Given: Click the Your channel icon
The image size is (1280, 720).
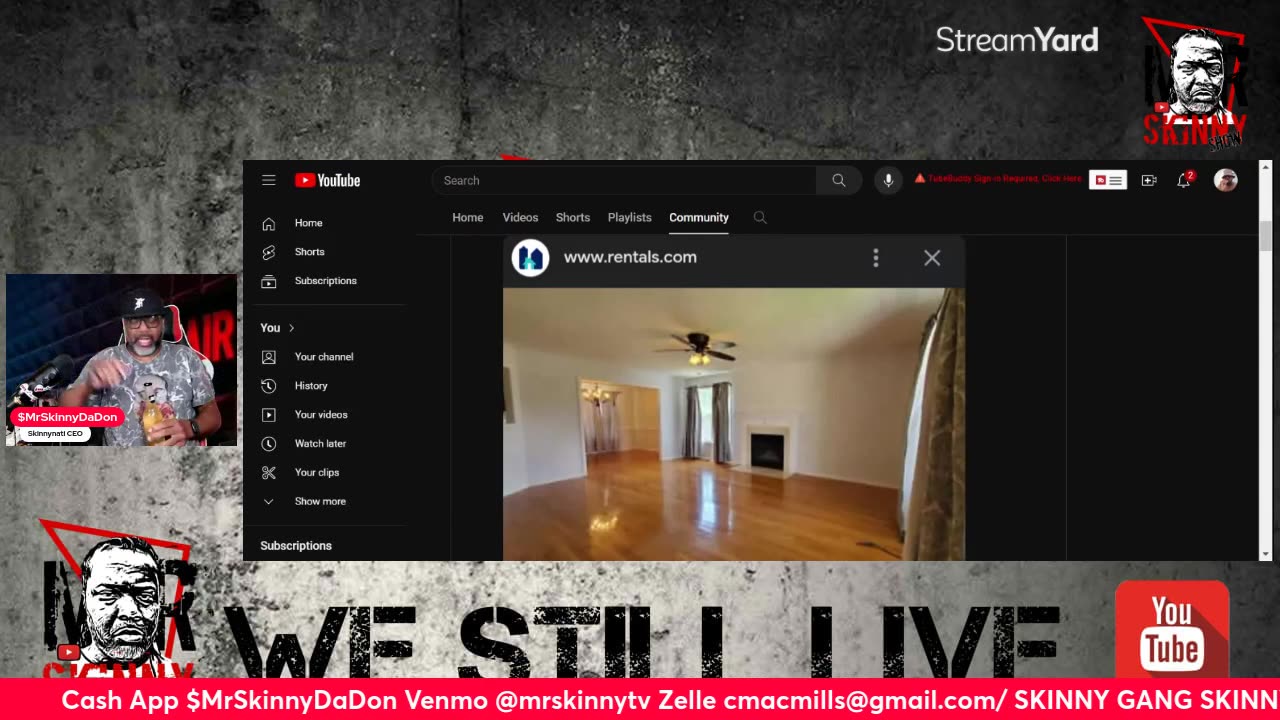Looking at the screenshot, I should click(268, 357).
